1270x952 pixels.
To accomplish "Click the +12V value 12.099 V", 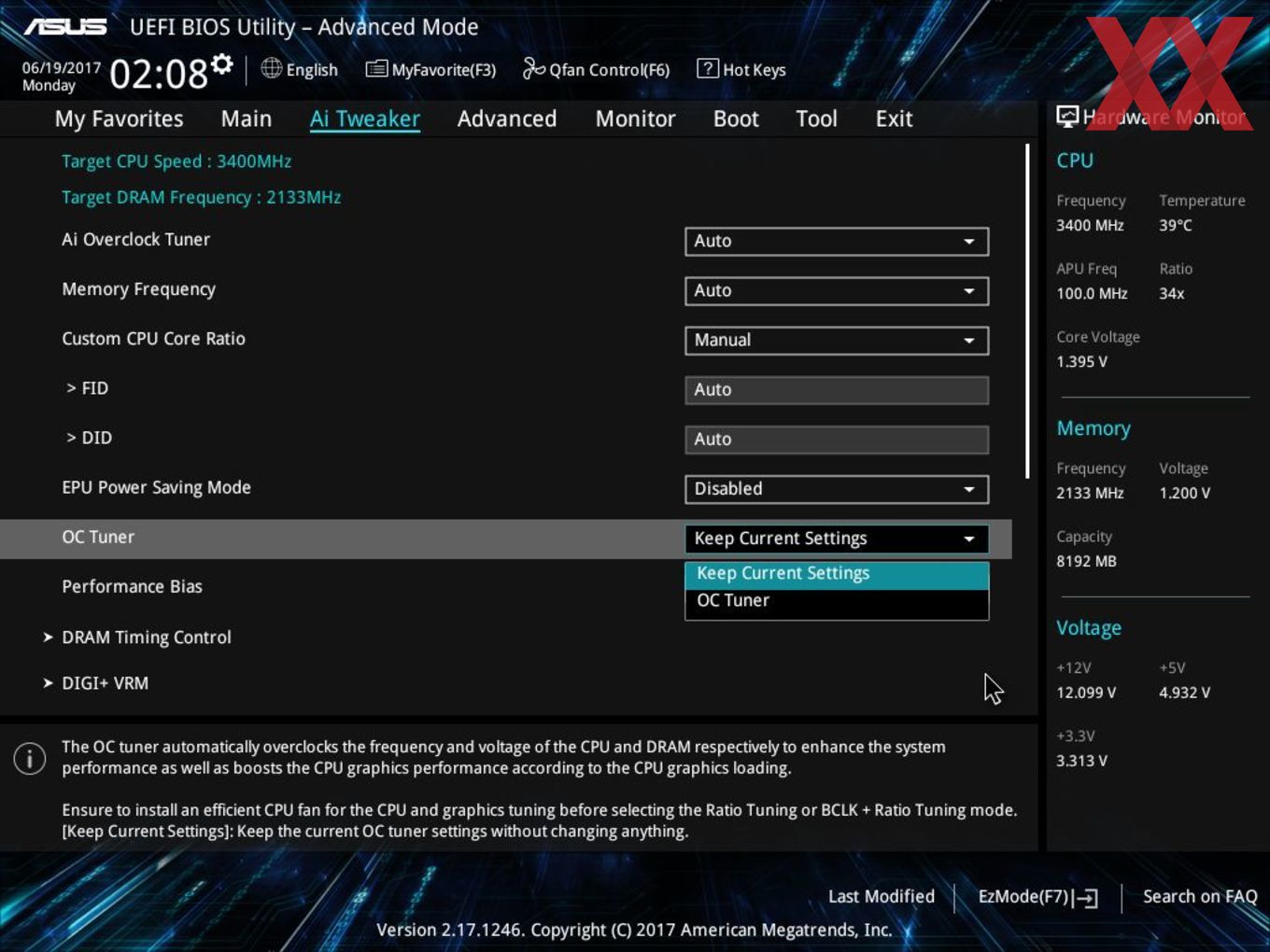I will point(1086,693).
